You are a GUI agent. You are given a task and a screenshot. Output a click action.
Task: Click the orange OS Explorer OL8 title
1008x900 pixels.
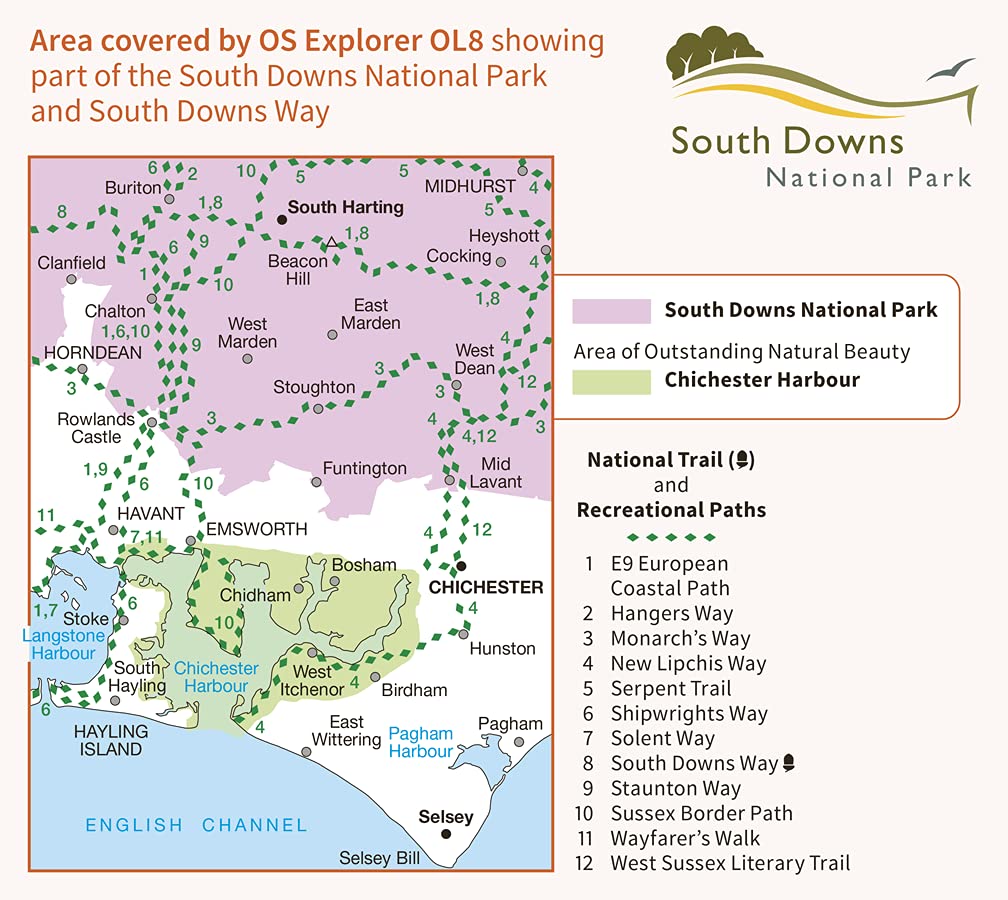(317, 43)
